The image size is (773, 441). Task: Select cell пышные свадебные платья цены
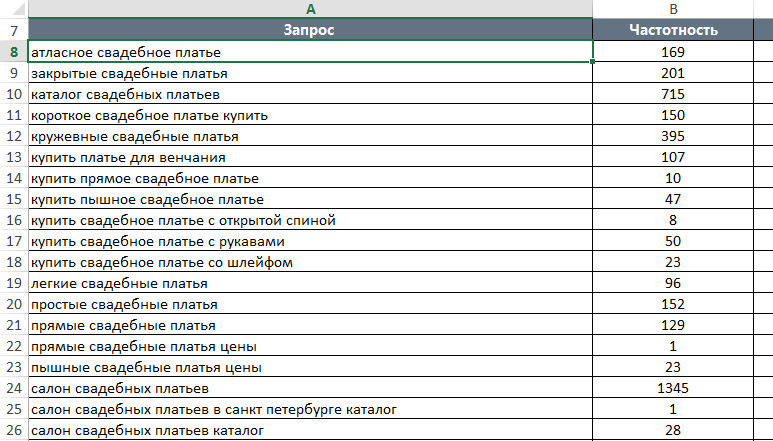[310, 367]
